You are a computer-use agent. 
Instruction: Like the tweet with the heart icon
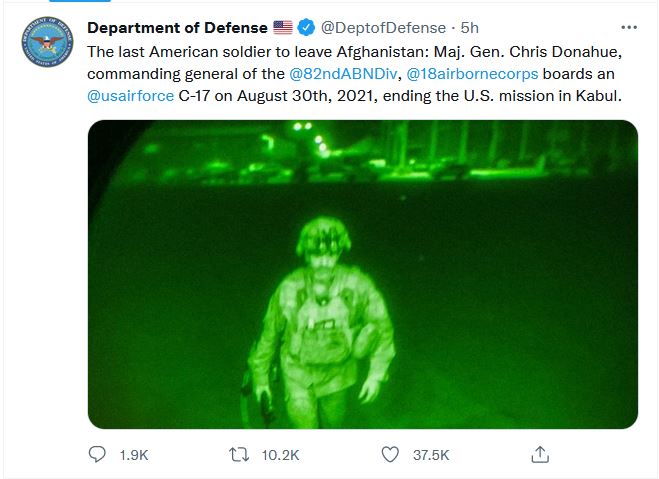390,454
